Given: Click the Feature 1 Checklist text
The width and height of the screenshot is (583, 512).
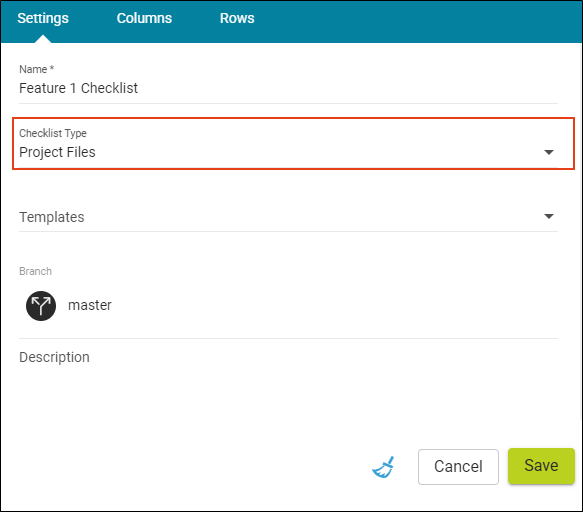Looking at the screenshot, I should [x=78, y=88].
